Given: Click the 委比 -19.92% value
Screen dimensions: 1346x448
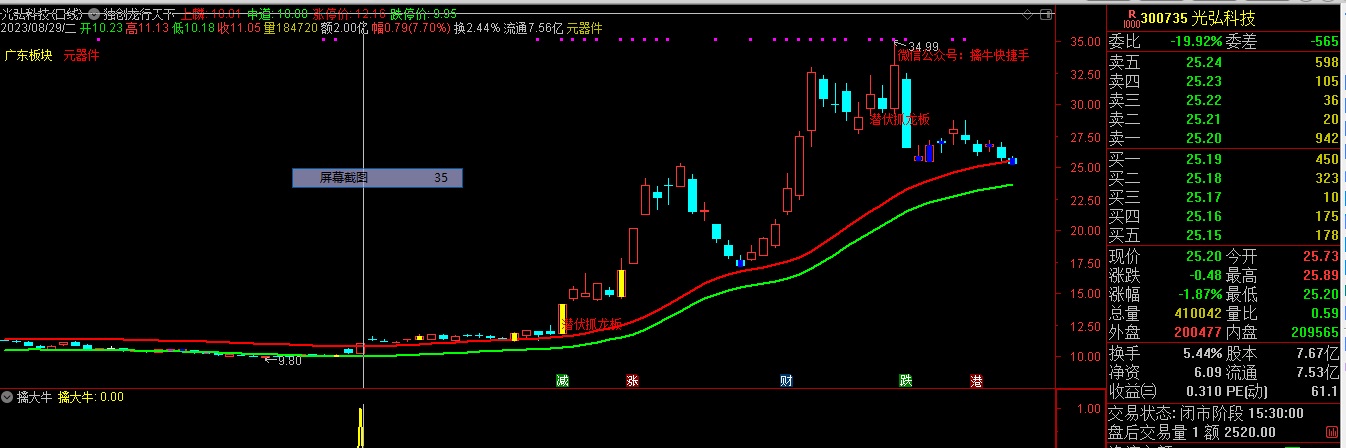Looking at the screenshot, I should pyautogui.click(x=1195, y=42).
